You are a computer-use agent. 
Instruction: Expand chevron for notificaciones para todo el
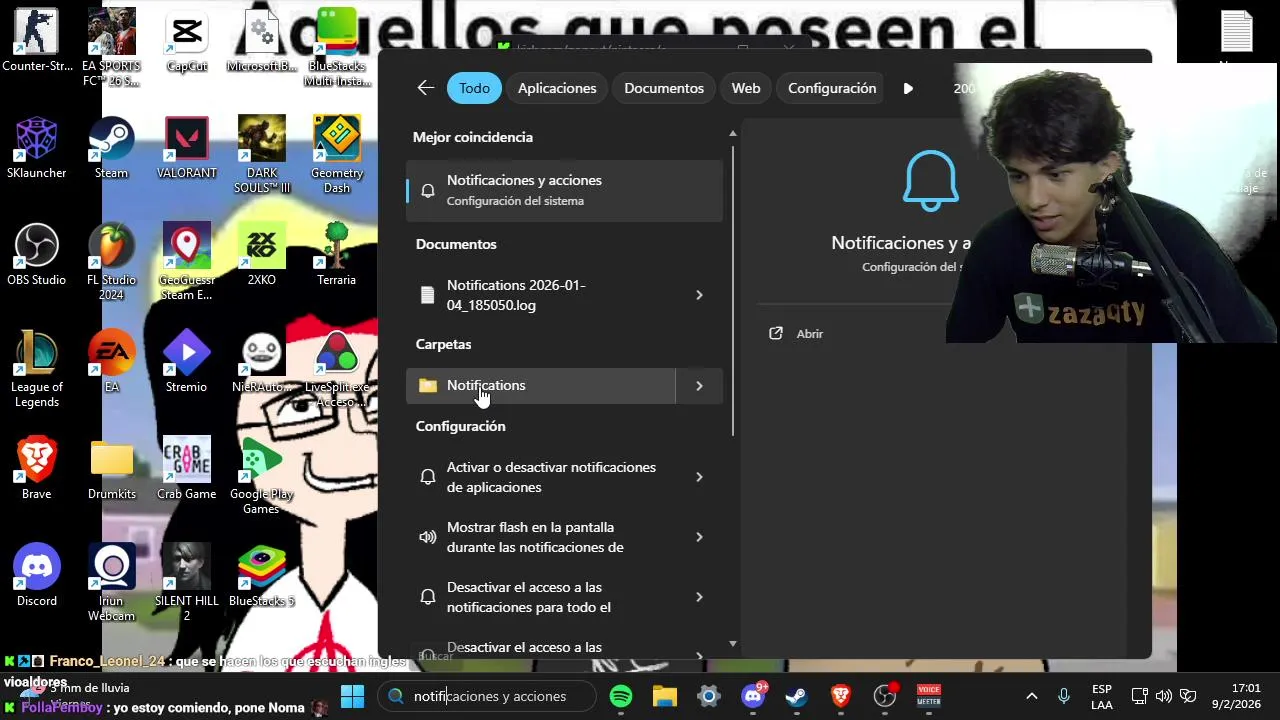coord(699,597)
